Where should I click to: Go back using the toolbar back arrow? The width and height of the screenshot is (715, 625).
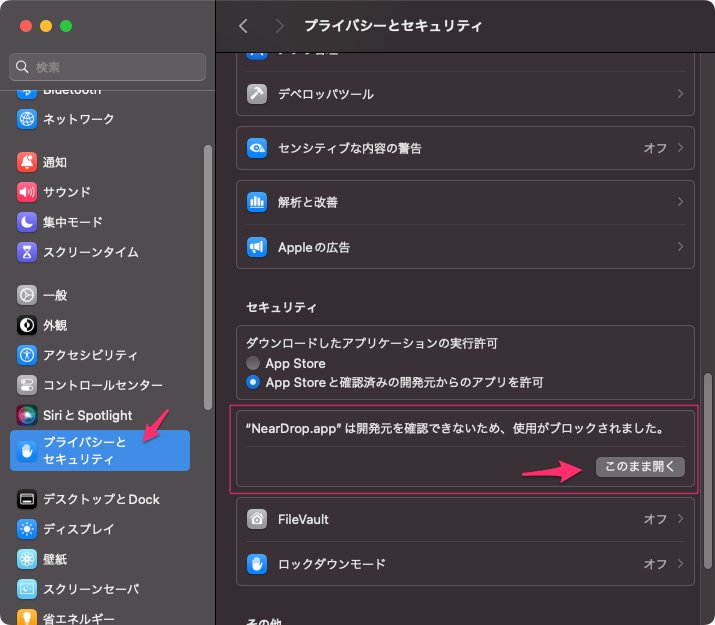click(x=243, y=26)
